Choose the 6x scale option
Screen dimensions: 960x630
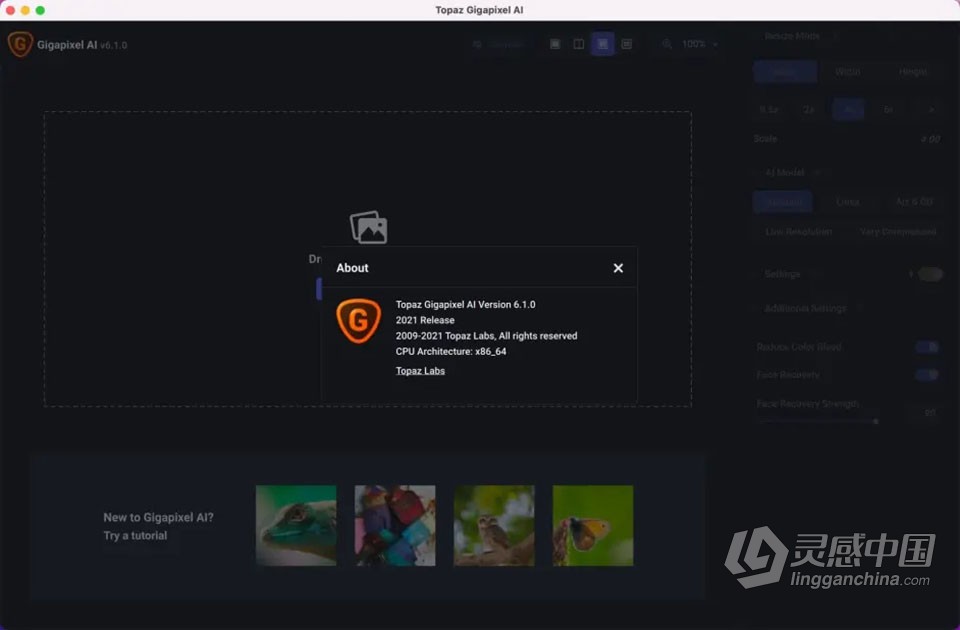(x=888, y=110)
